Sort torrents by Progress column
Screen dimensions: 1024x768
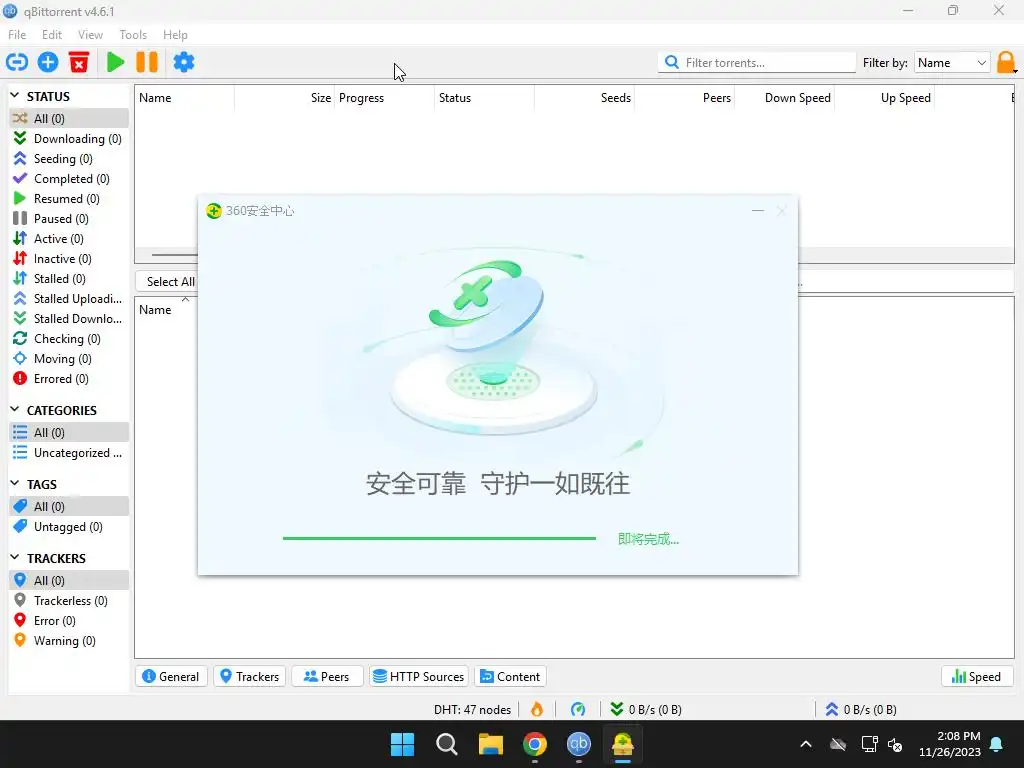click(x=384, y=98)
